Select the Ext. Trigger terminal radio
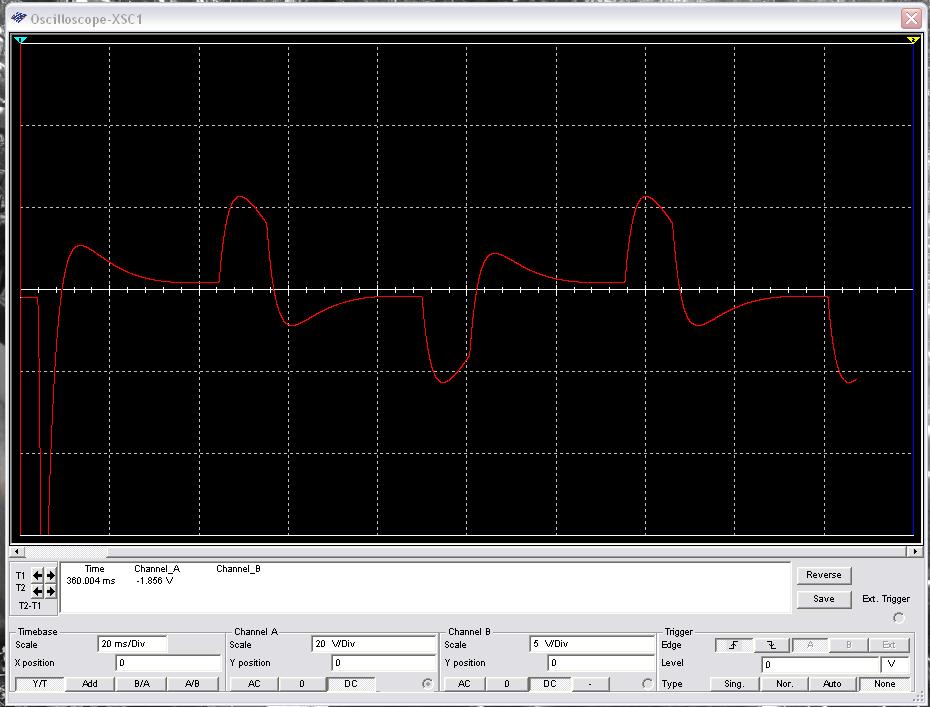The width and height of the screenshot is (930, 707). tap(898, 617)
